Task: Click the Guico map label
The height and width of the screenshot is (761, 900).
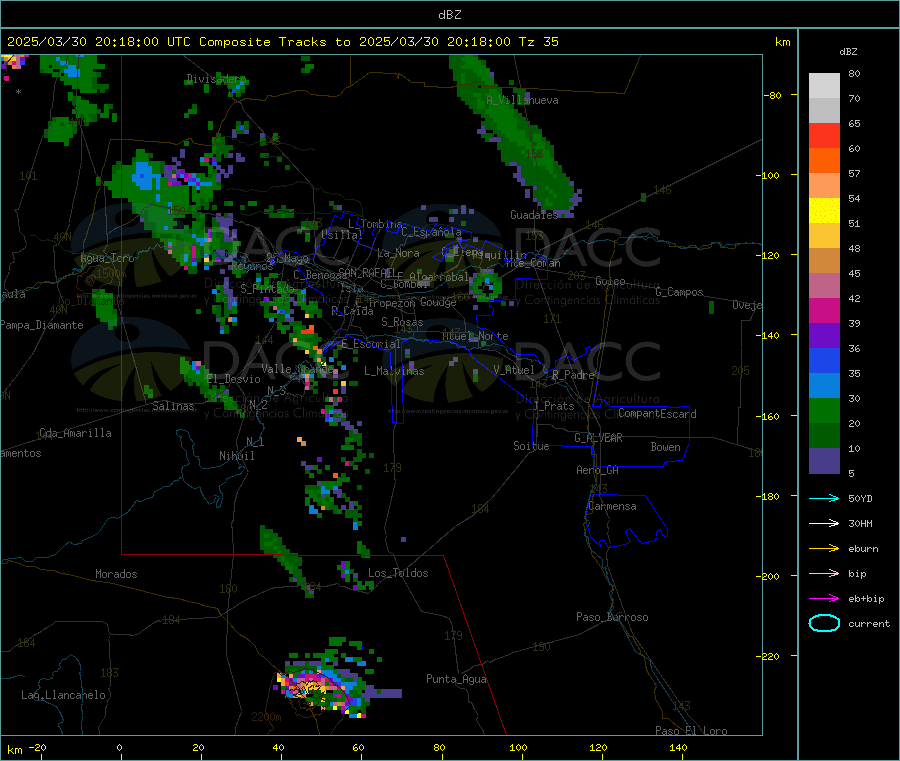Action: point(610,281)
